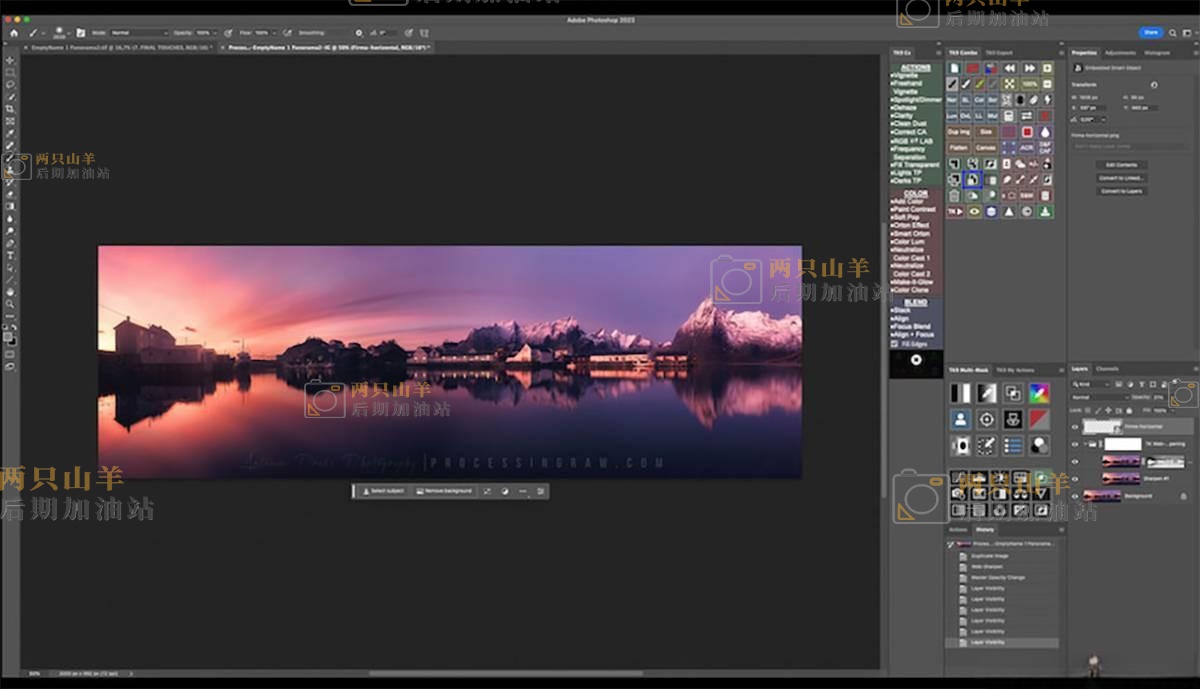
Task: Toggle the Fill Edges checkbox
Action: pyautogui.click(x=894, y=343)
